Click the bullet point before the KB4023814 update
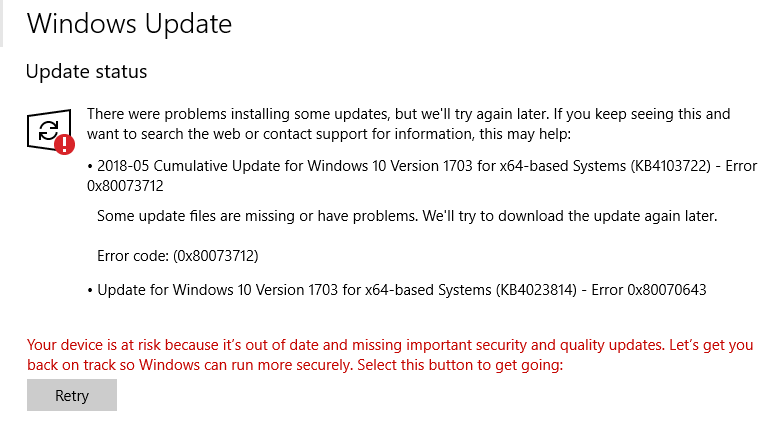780x424 pixels. [90, 291]
